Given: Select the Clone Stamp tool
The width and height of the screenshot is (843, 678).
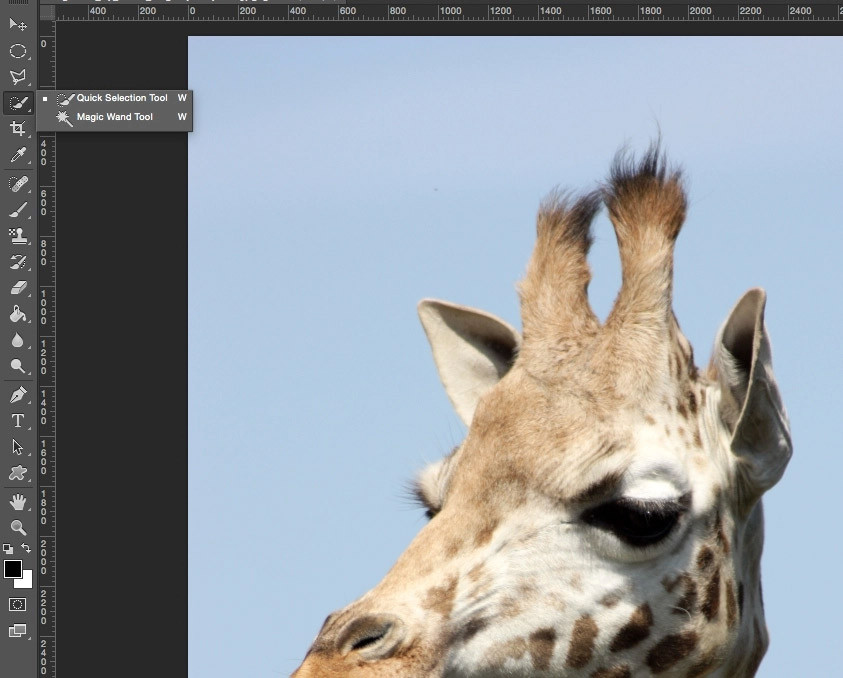Looking at the screenshot, I should click(17, 236).
